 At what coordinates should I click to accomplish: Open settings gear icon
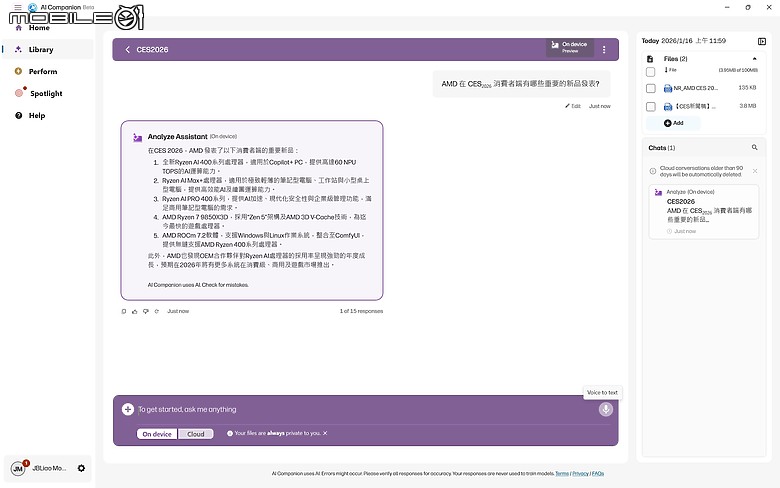click(x=81, y=468)
